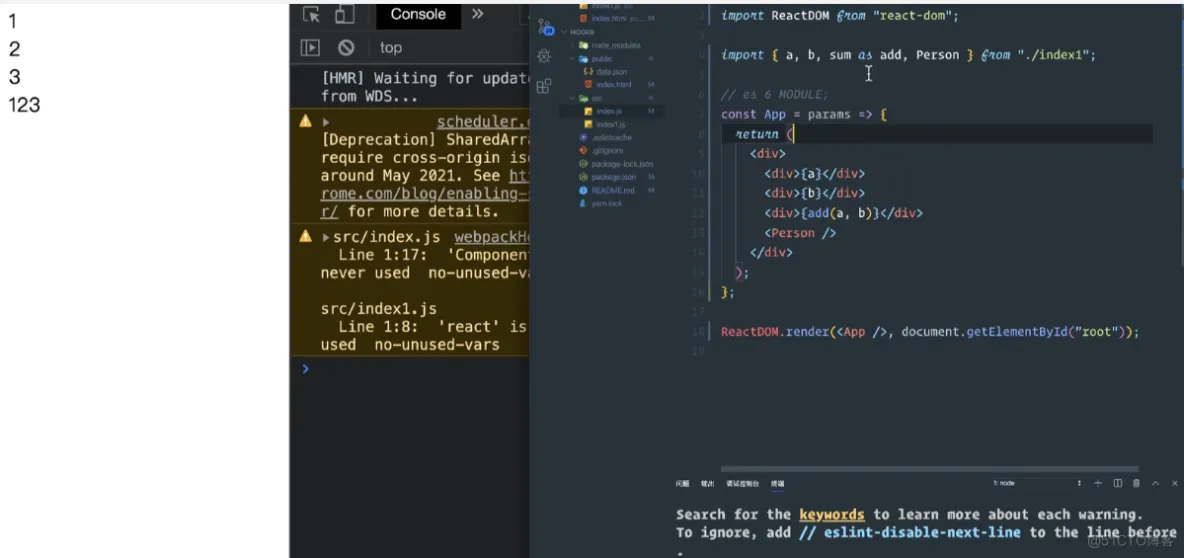1184x558 pixels.
Task: Switch to the 调试控制台 debug console tab
Action: [x=742, y=483]
